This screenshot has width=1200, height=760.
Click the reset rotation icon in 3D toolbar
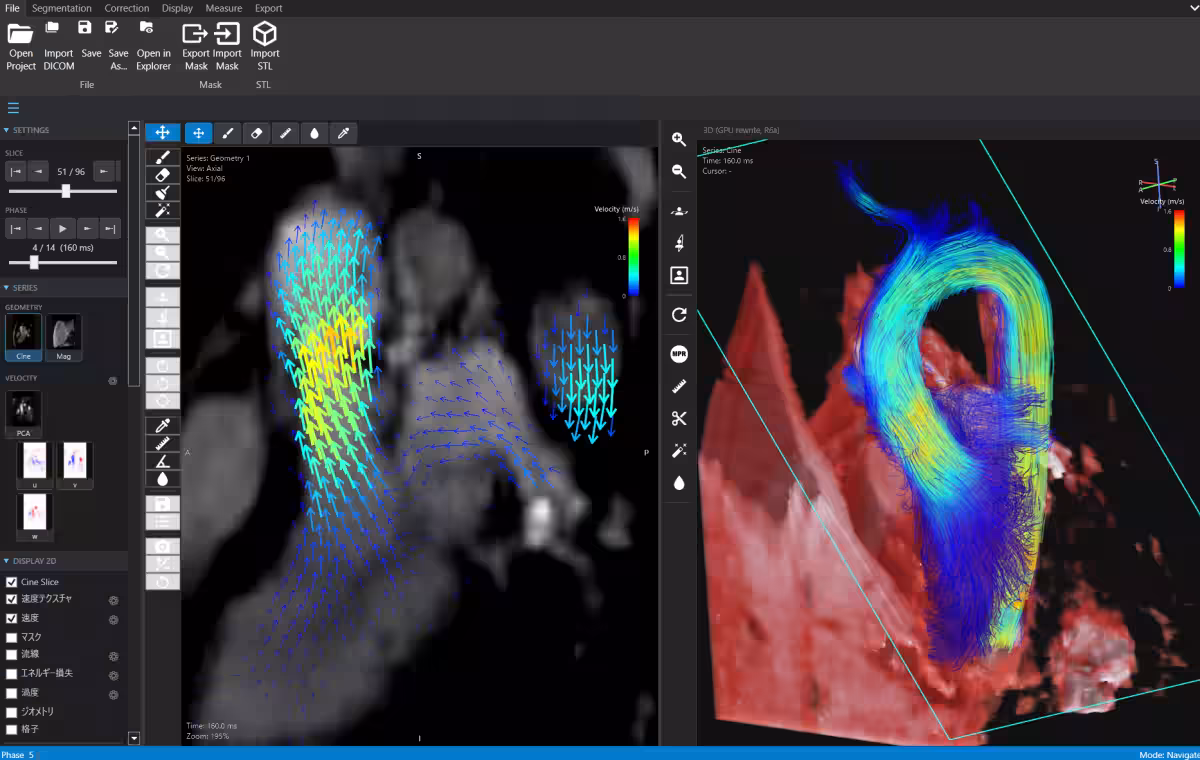point(679,314)
